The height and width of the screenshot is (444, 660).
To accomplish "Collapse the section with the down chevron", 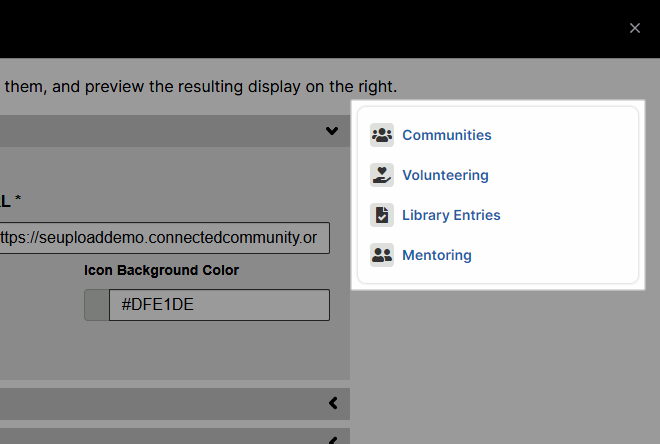I will pyautogui.click(x=332, y=131).
